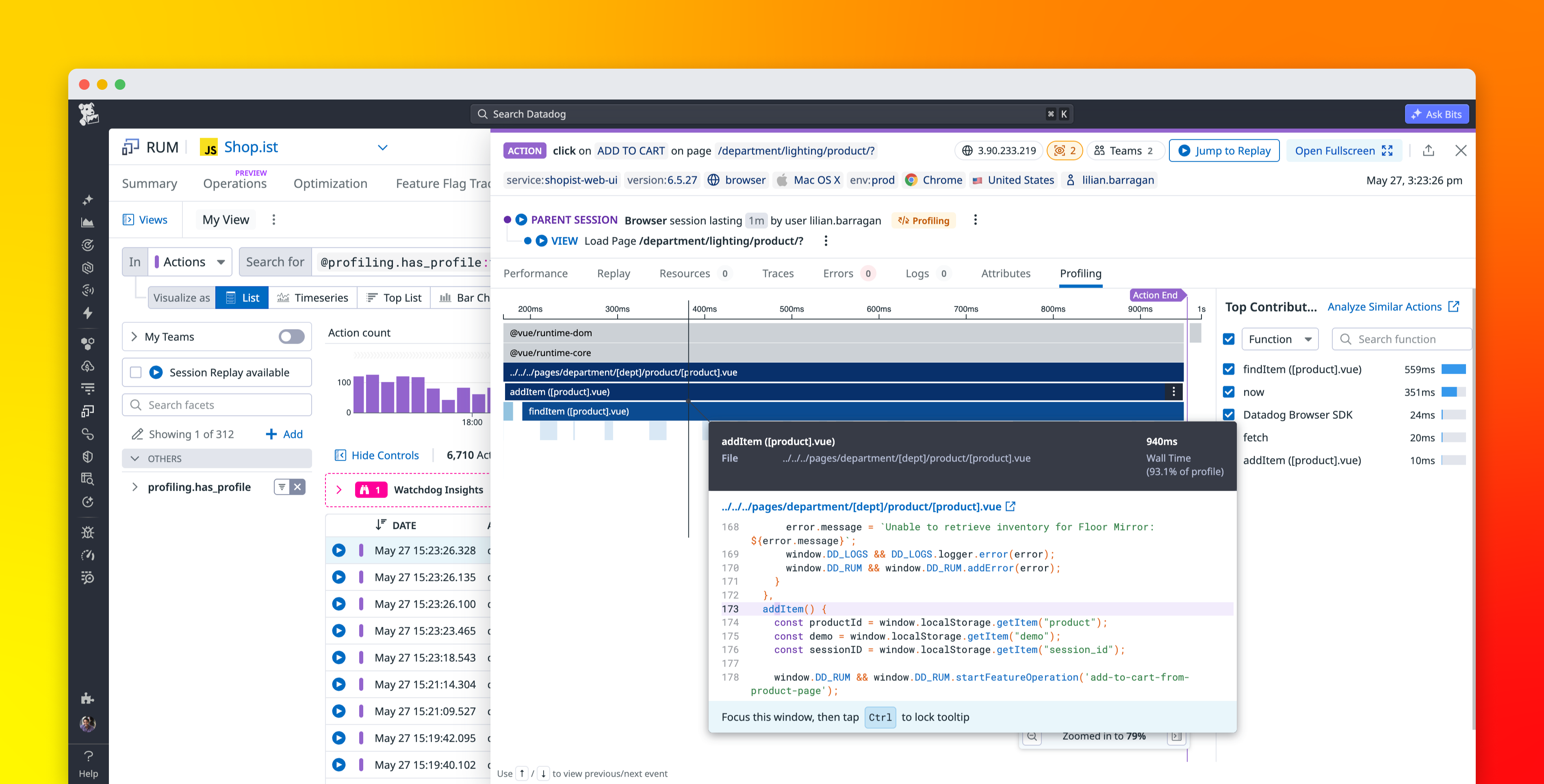The width and height of the screenshot is (1544, 784).
Task: Open the Shop.ist application dropdown
Action: [382, 147]
